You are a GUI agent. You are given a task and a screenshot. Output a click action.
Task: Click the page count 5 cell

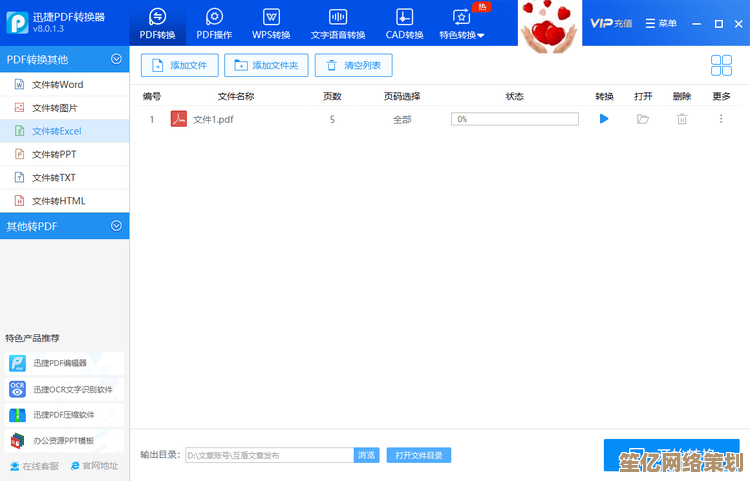coord(332,120)
